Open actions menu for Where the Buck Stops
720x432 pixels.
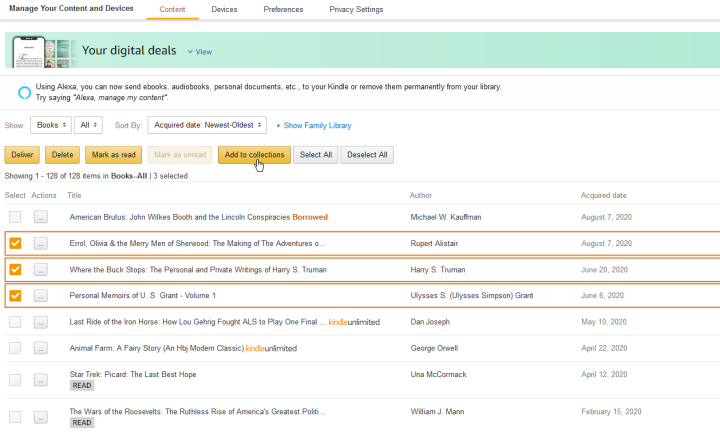pyautogui.click(x=40, y=269)
